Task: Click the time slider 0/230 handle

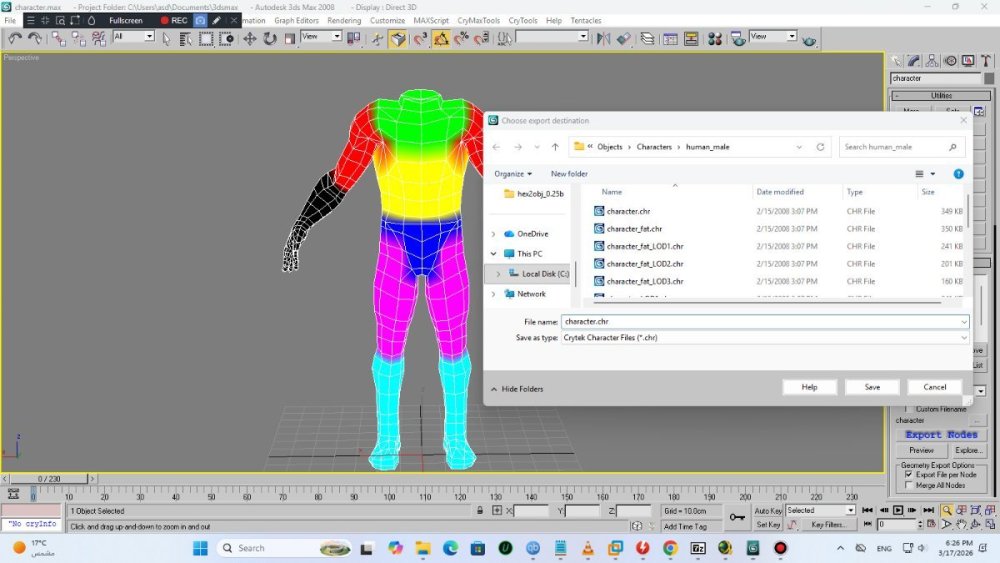Action: tap(48, 479)
